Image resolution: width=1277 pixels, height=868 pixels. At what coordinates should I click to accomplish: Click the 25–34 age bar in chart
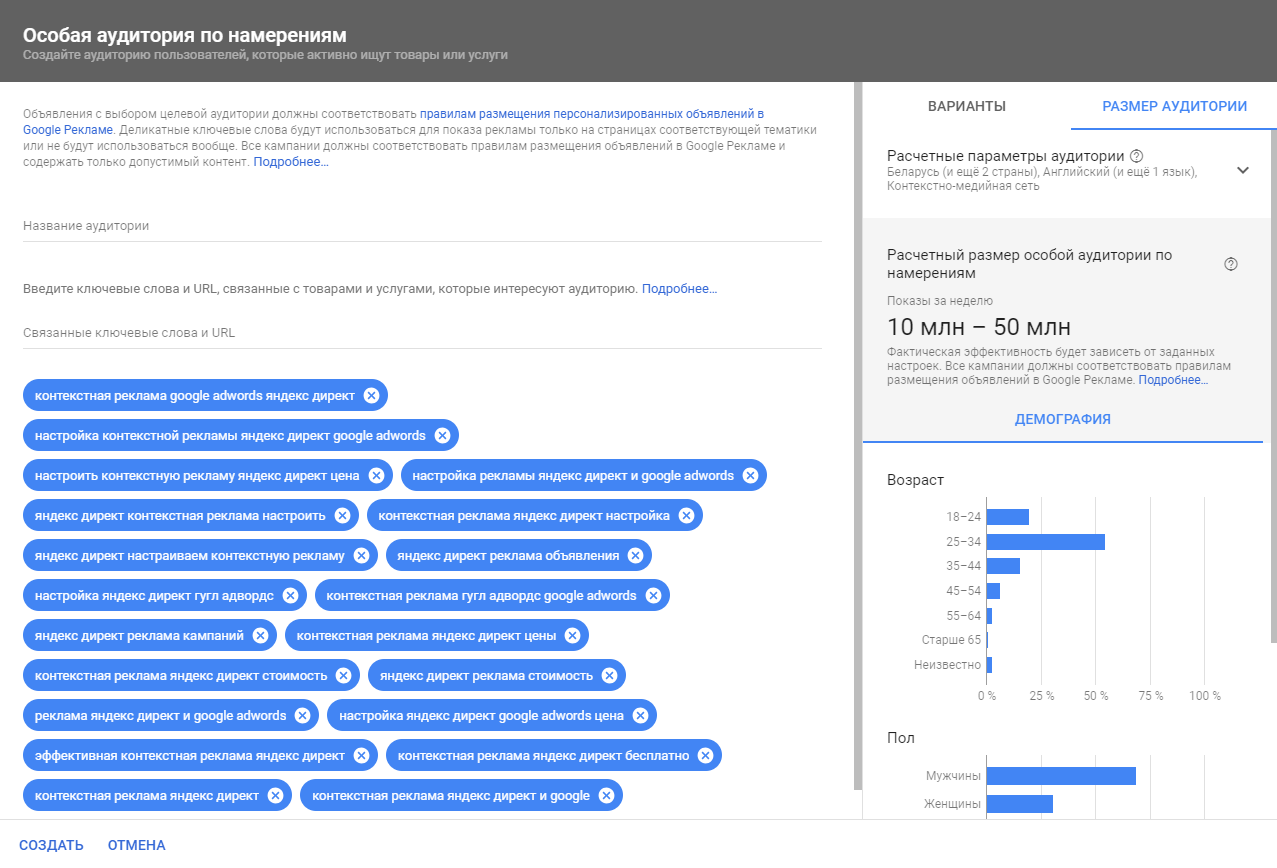pos(1046,542)
